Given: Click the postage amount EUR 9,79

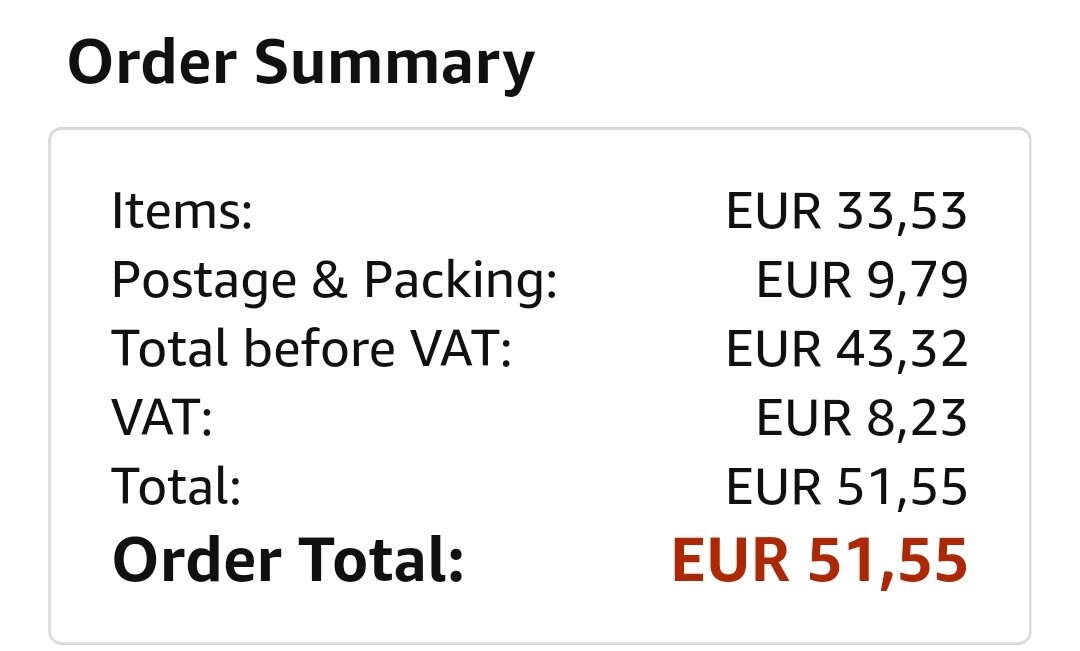Looking at the screenshot, I should (x=862, y=280).
